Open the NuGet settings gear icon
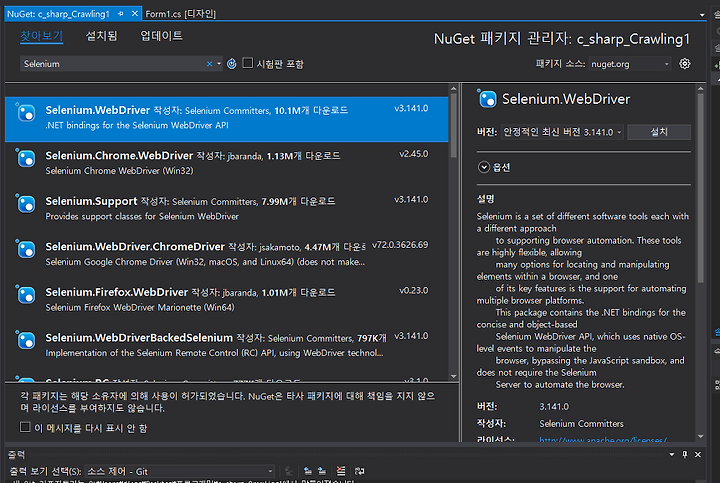Screen dimensions: 720x483 pyautogui.click(x=684, y=64)
